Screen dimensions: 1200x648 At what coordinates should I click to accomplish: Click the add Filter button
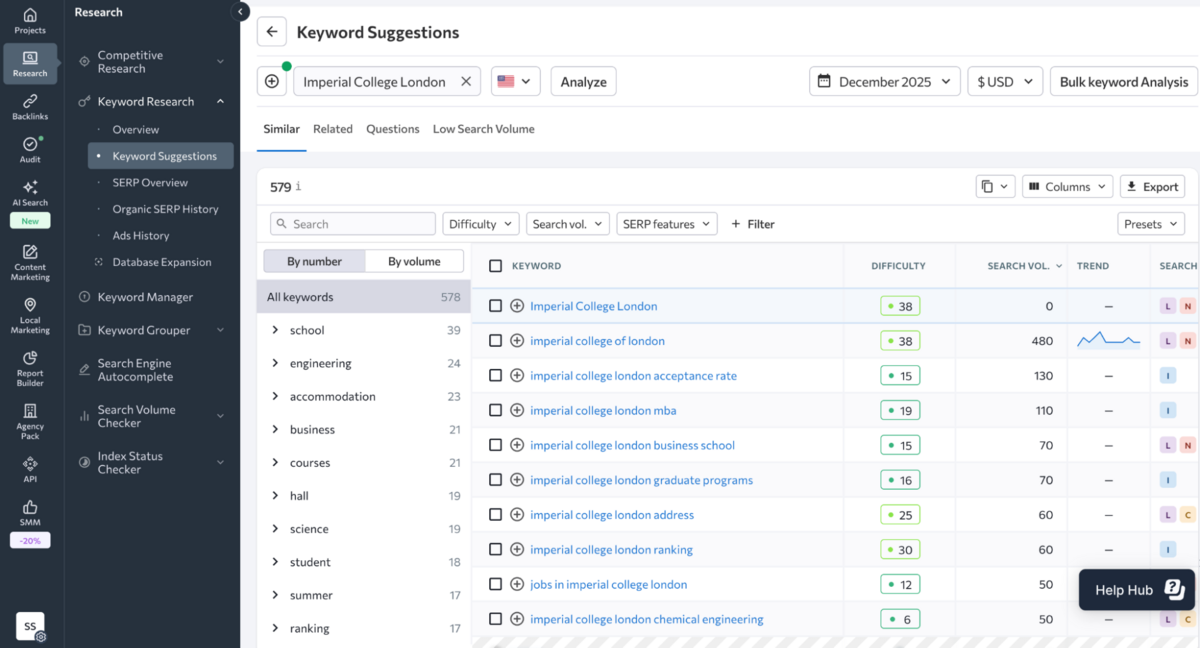(x=753, y=224)
